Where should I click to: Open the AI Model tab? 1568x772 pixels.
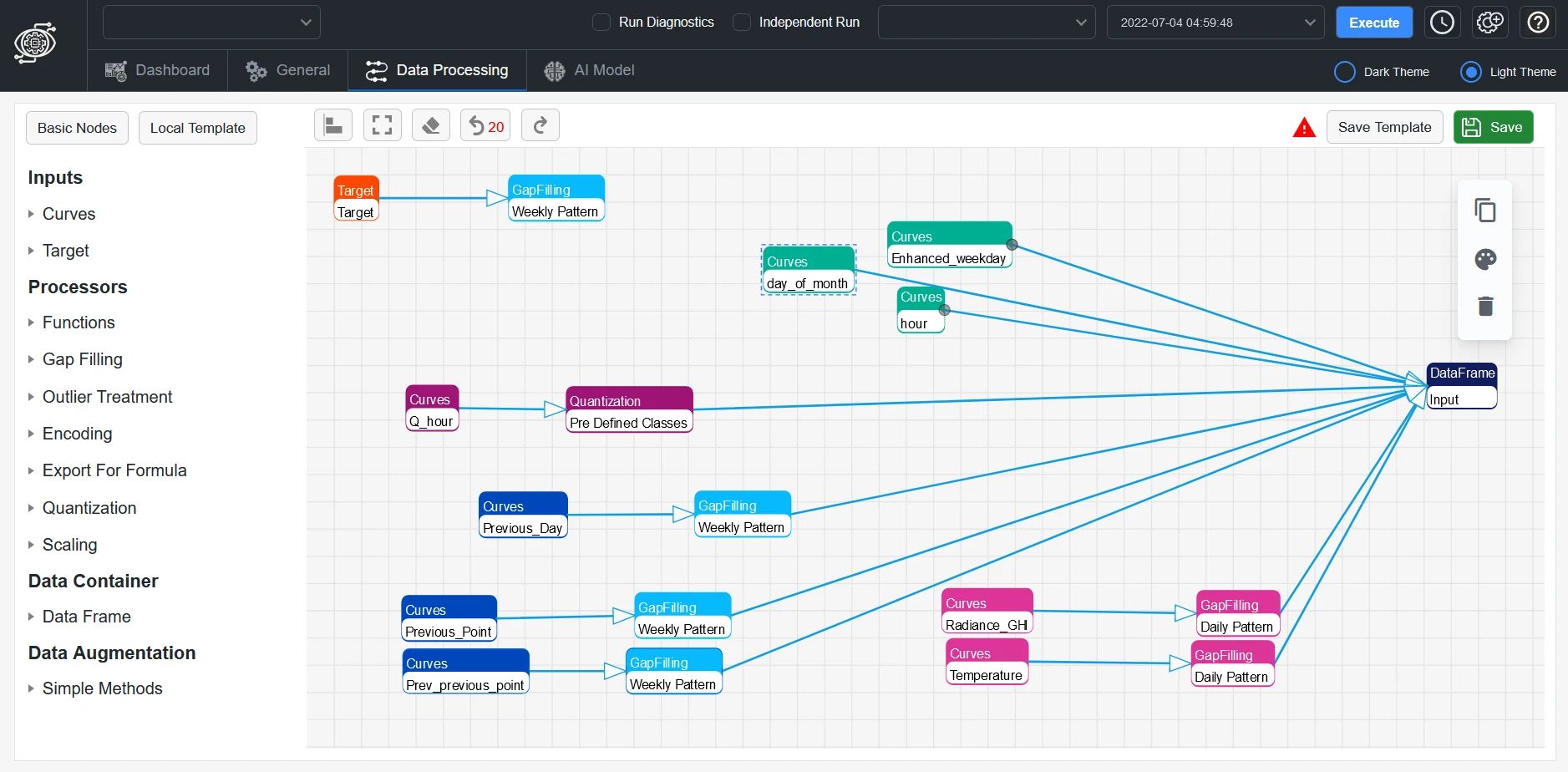coord(589,70)
